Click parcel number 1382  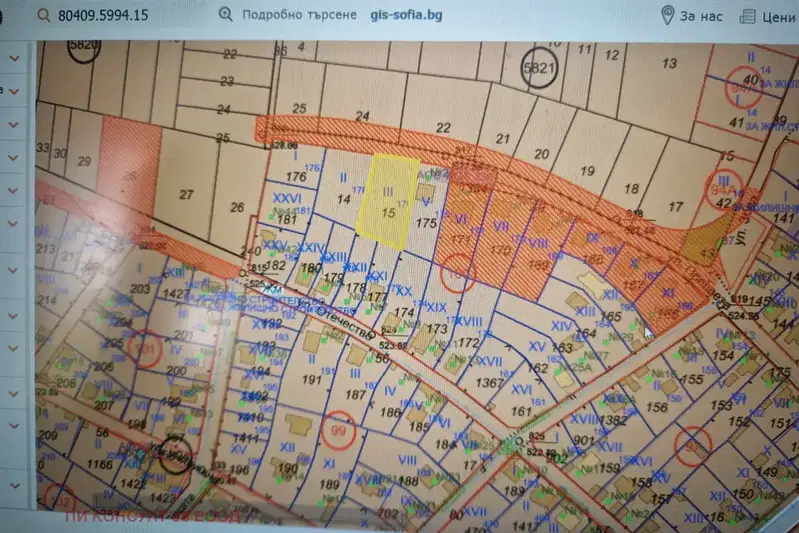pyautogui.click(x=613, y=420)
